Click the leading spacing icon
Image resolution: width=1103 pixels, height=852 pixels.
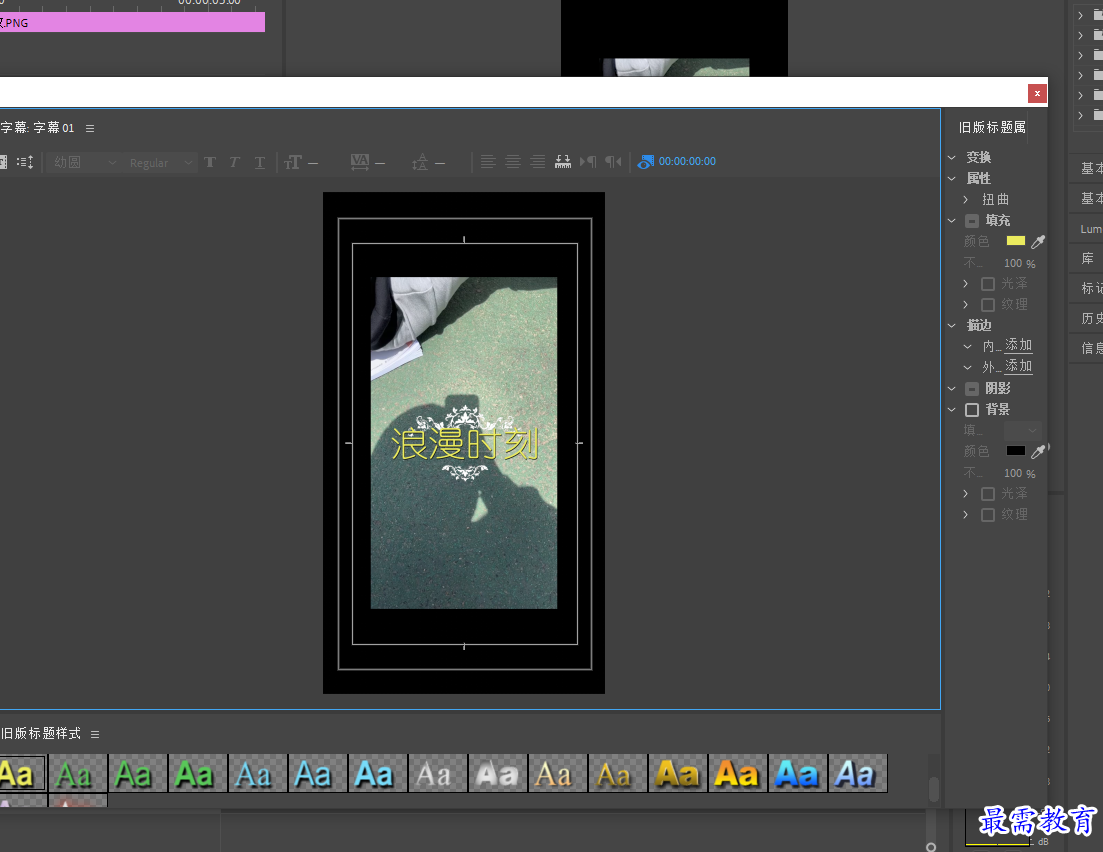coord(420,163)
